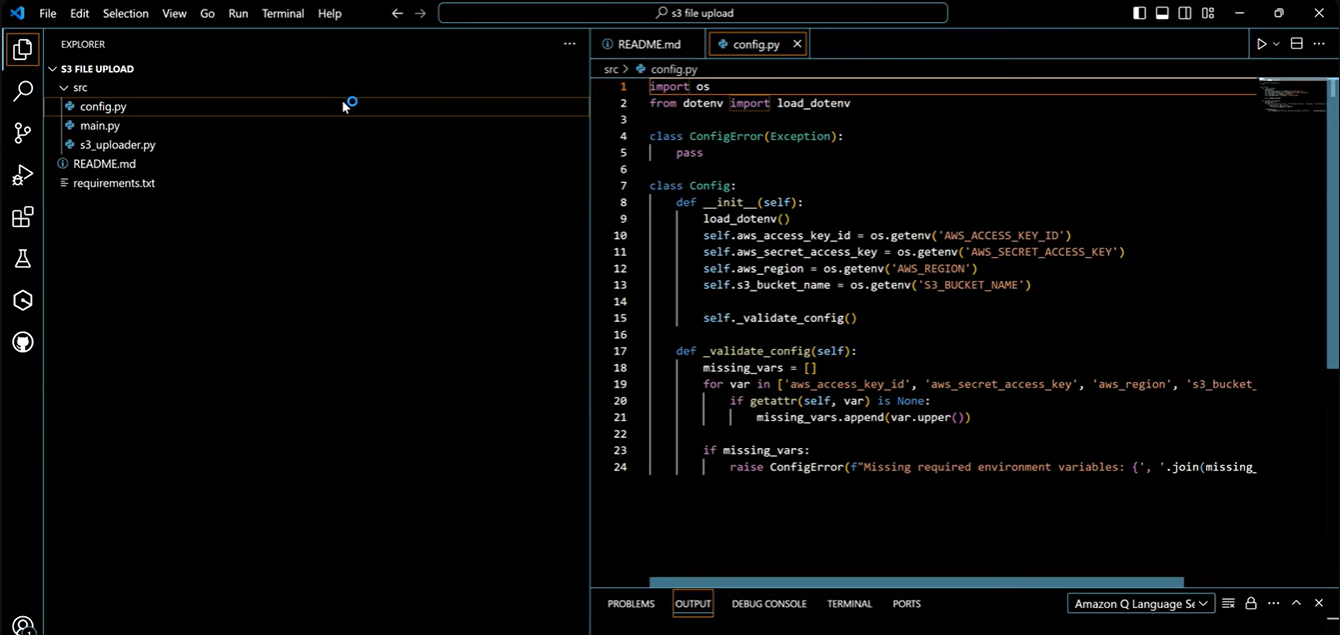1340x635 pixels.
Task: Select the config.py editor tab
Action: (x=756, y=44)
